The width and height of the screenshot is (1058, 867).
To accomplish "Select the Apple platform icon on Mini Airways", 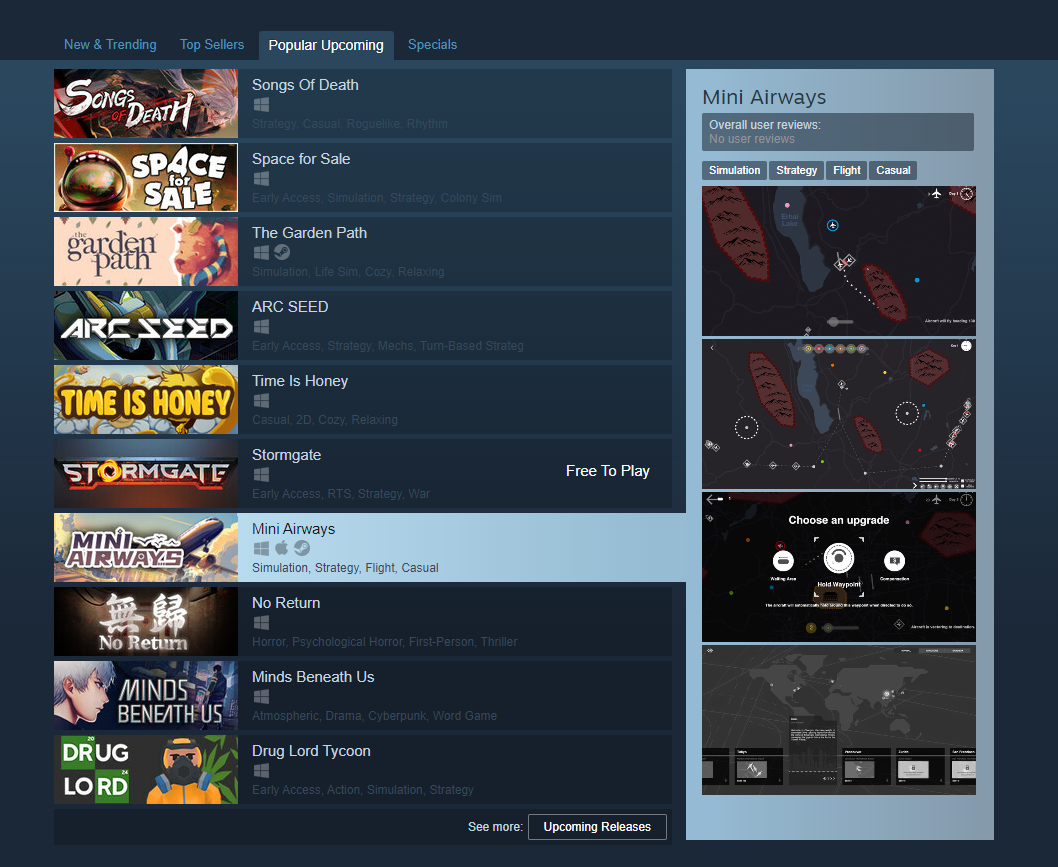I will (281, 548).
